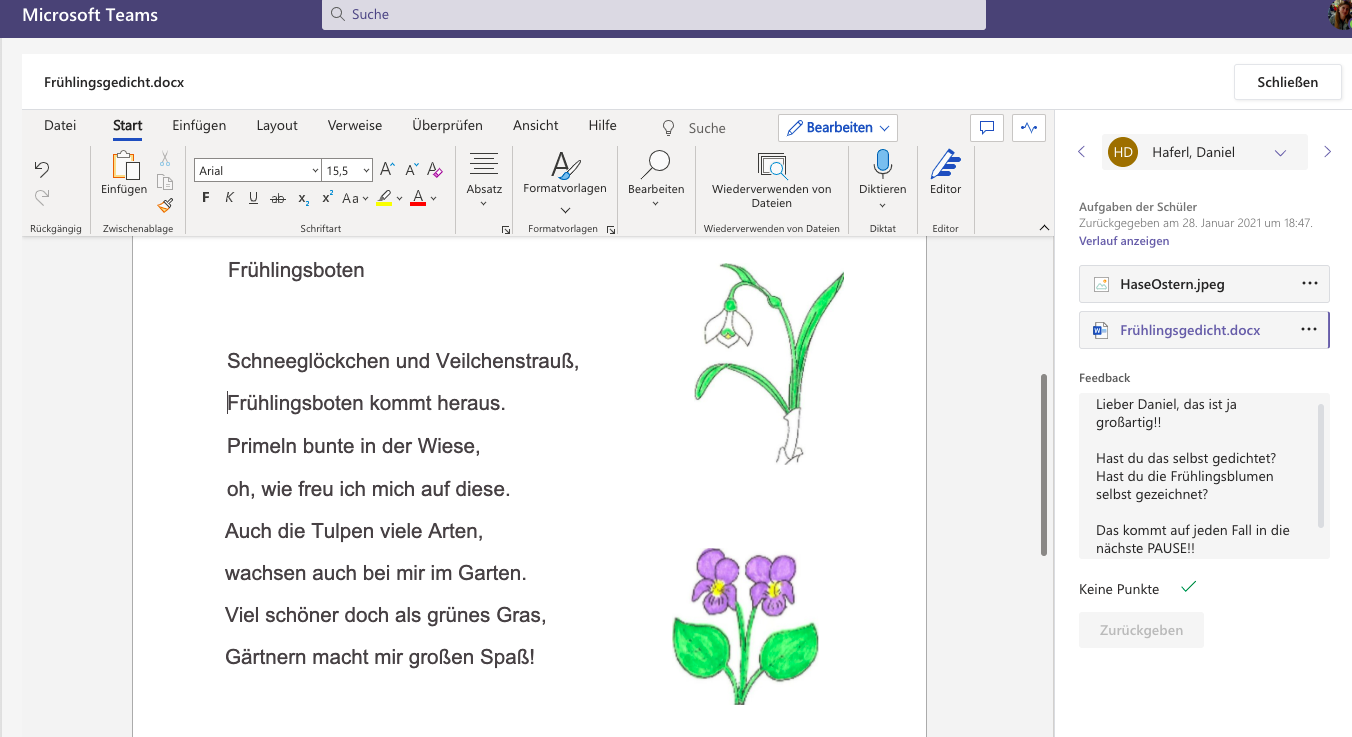Toggle italic formatting with K button

(x=229, y=198)
